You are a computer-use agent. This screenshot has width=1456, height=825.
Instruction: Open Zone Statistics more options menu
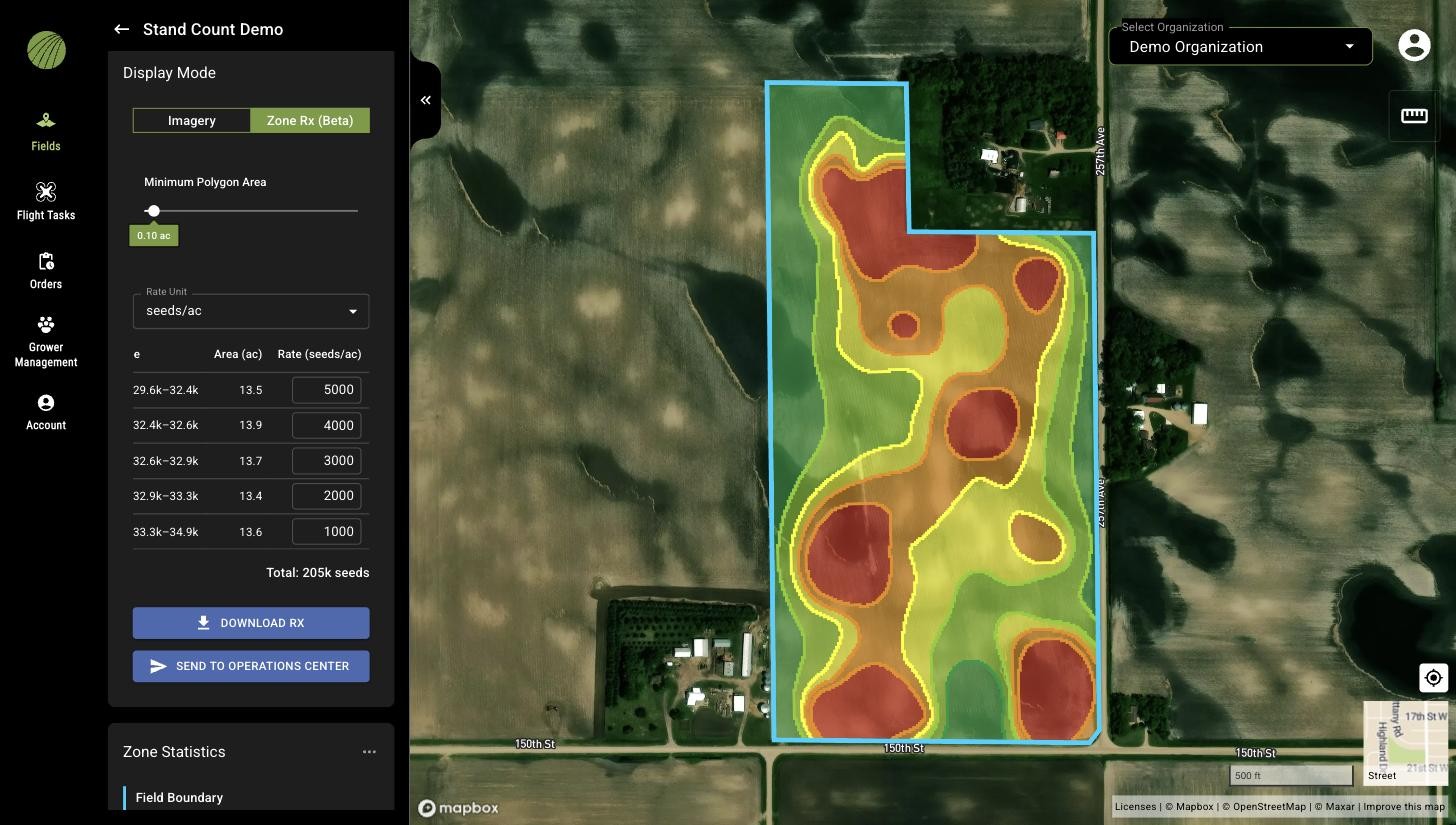369,752
